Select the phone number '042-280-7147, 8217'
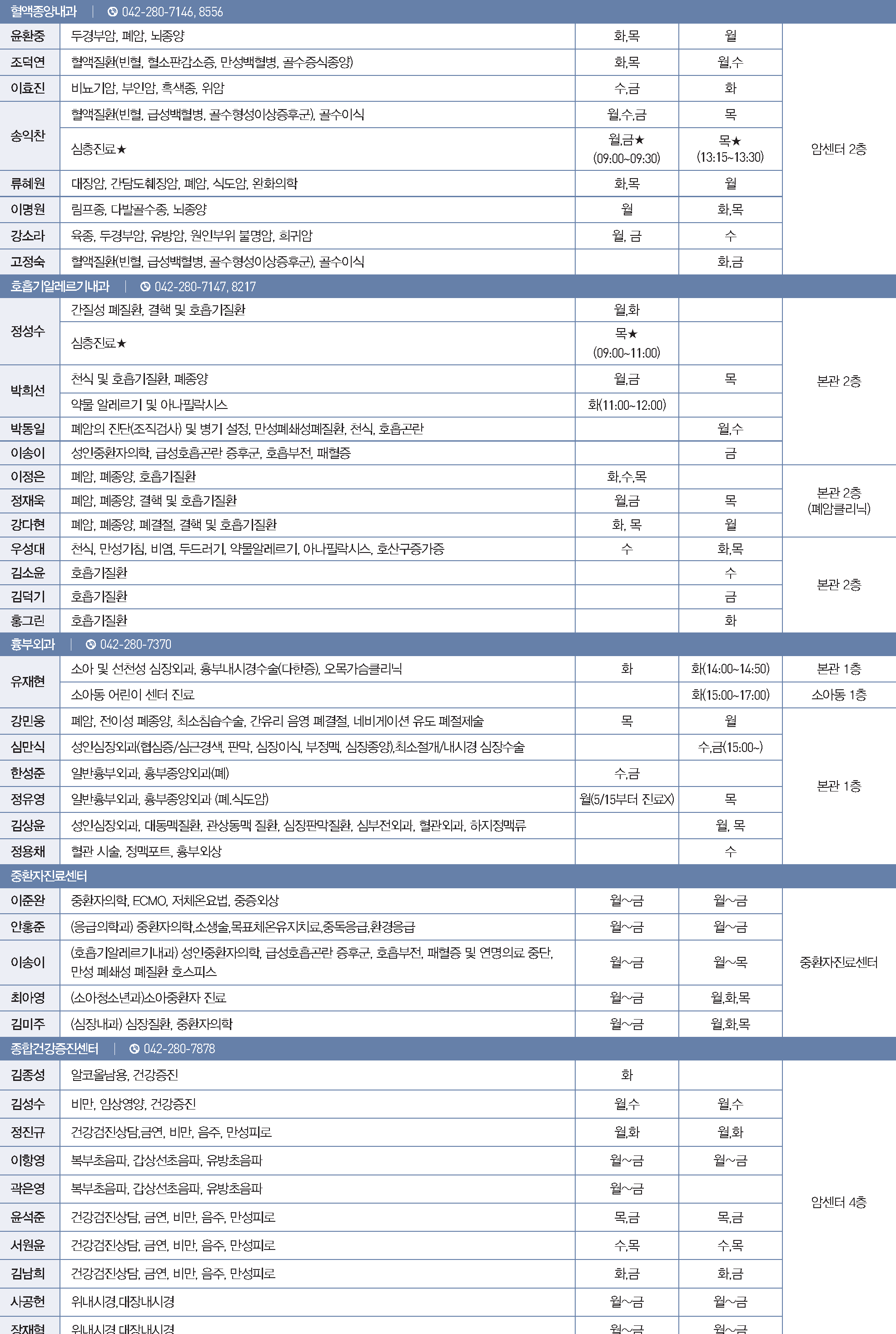896x1334 pixels. [x=205, y=287]
